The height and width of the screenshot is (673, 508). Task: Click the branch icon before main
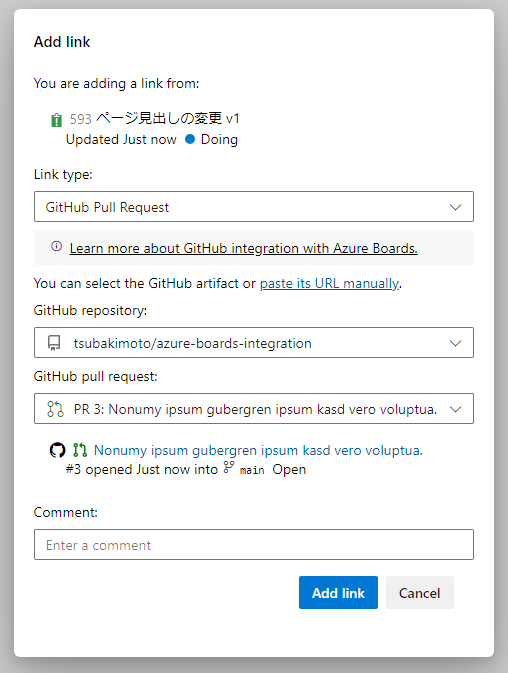click(x=229, y=467)
